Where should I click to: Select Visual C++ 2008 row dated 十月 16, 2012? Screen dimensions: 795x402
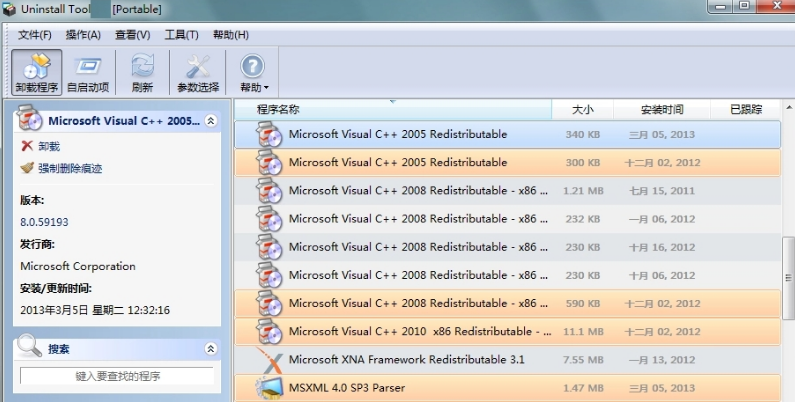[508, 247]
